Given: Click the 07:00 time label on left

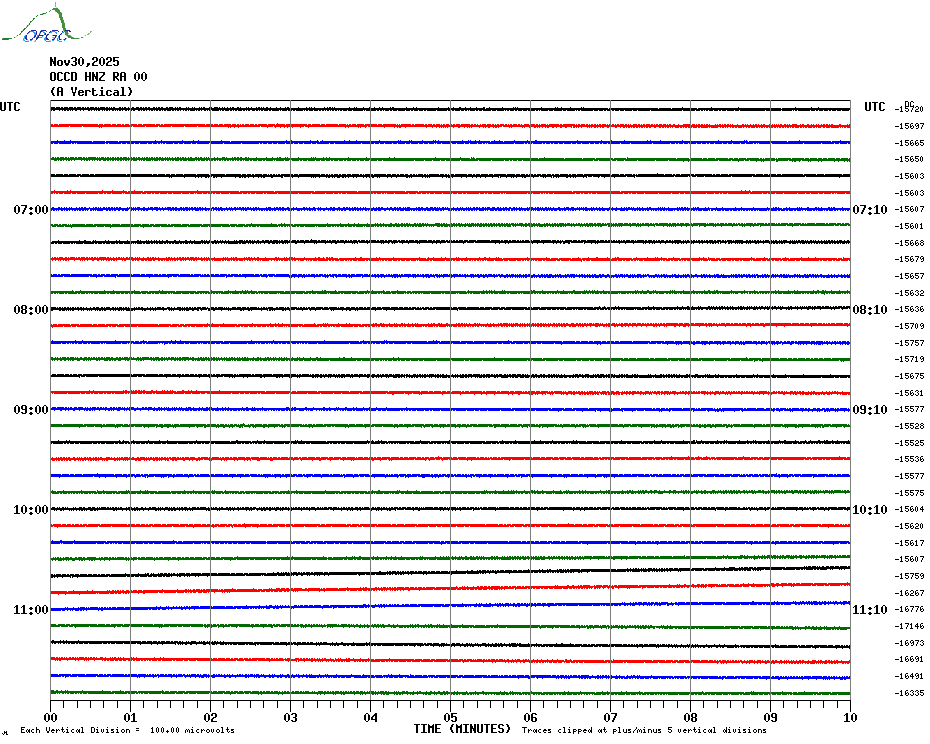Looking at the screenshot, I should [x=30, y=210].
